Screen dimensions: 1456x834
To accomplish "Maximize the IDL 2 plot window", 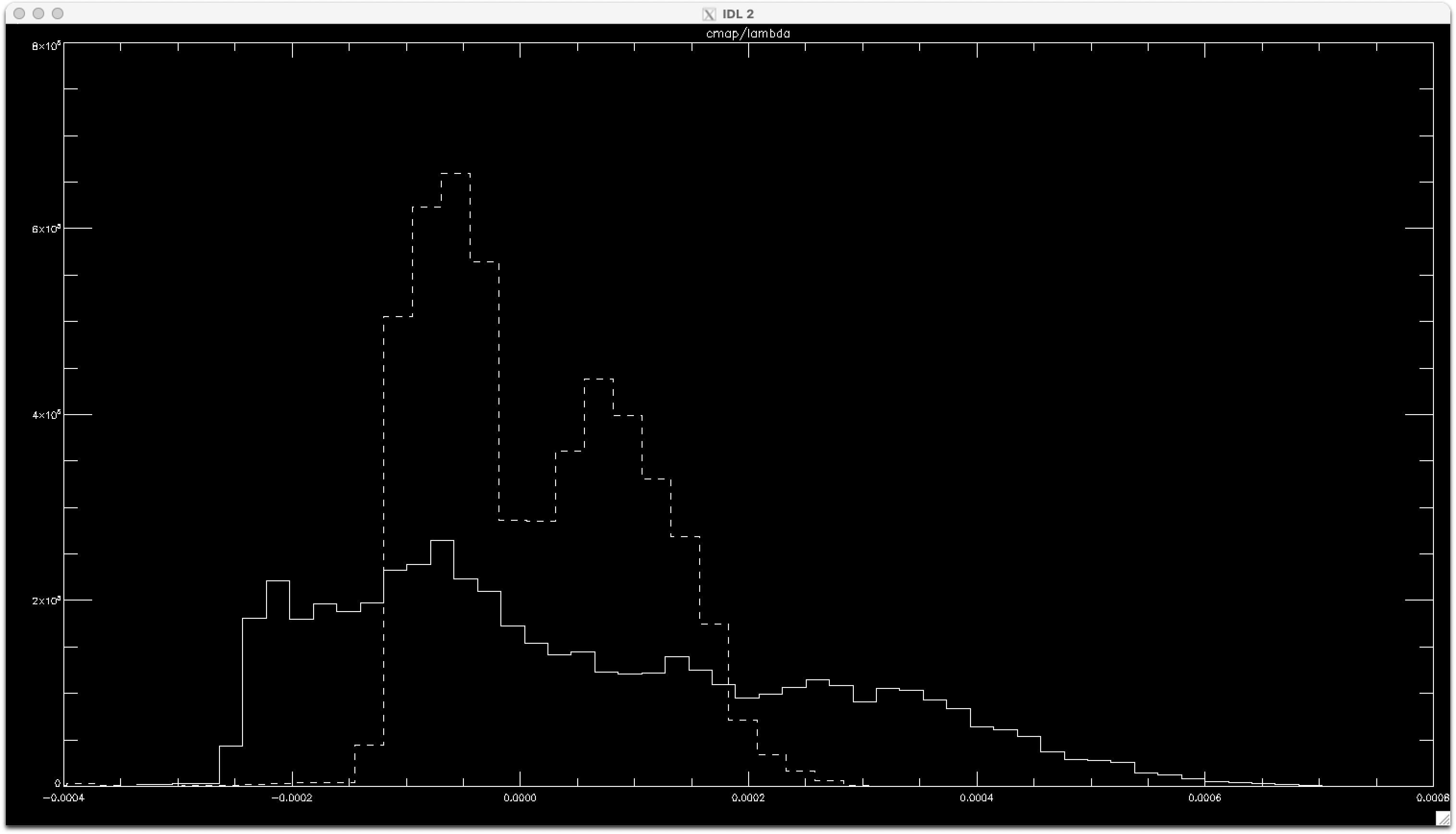I will pyautogui.click(x=57, y=13).
